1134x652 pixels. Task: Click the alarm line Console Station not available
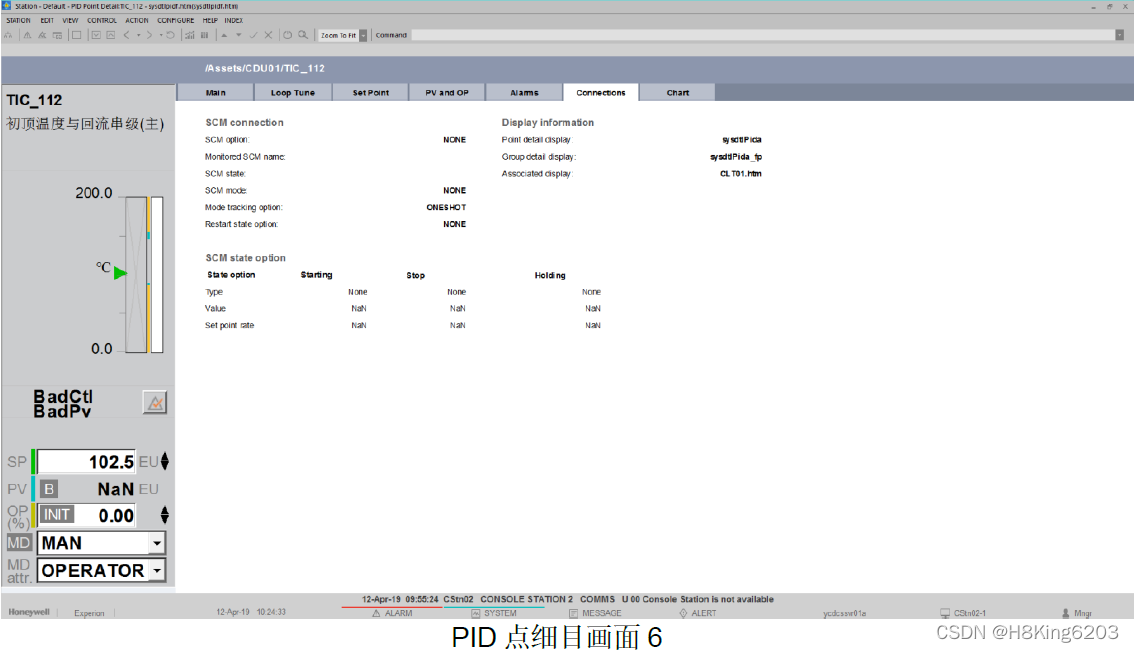click(x=568, y=599)
